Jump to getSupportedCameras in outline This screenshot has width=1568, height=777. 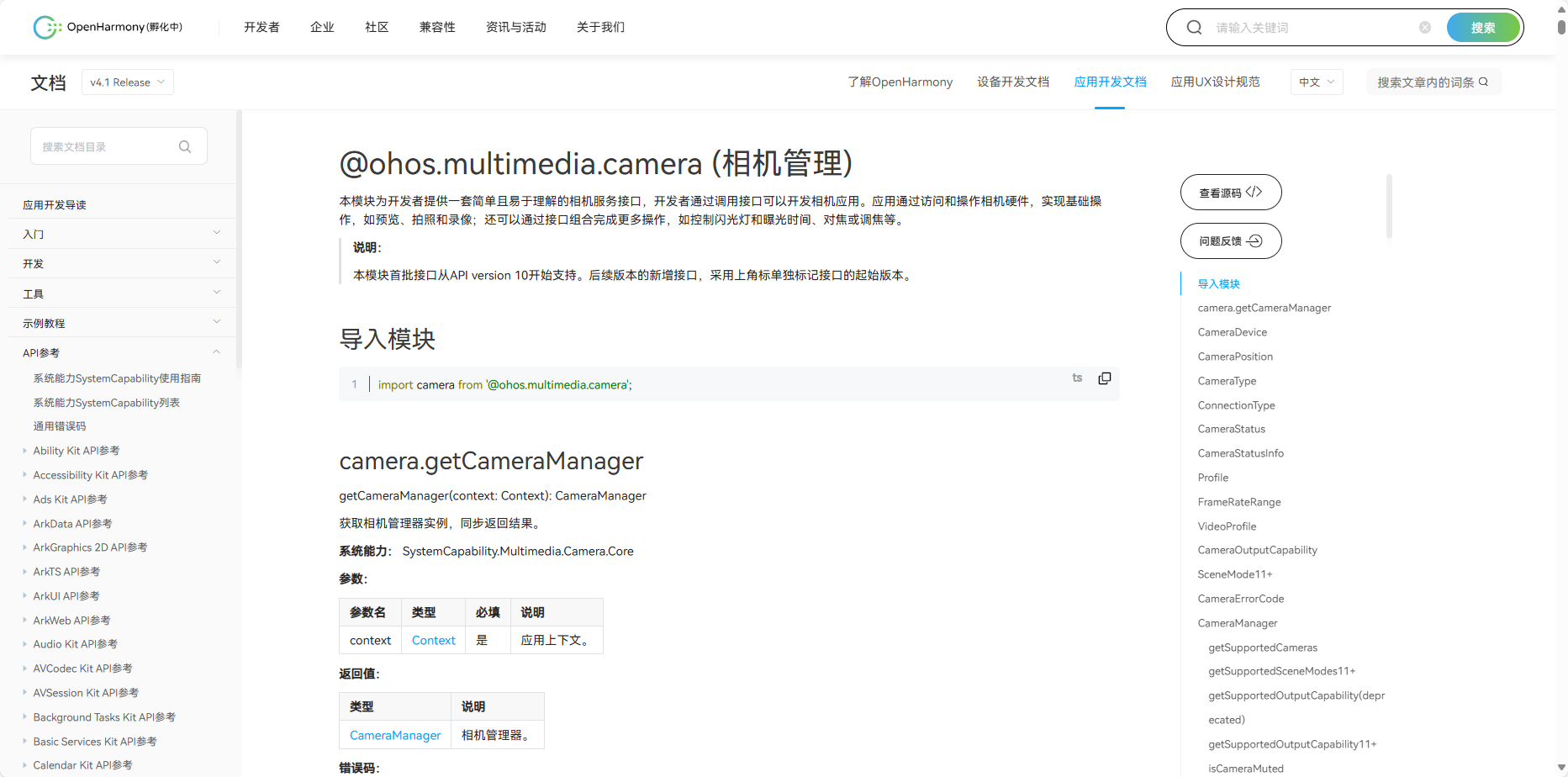click(1263, 647)
